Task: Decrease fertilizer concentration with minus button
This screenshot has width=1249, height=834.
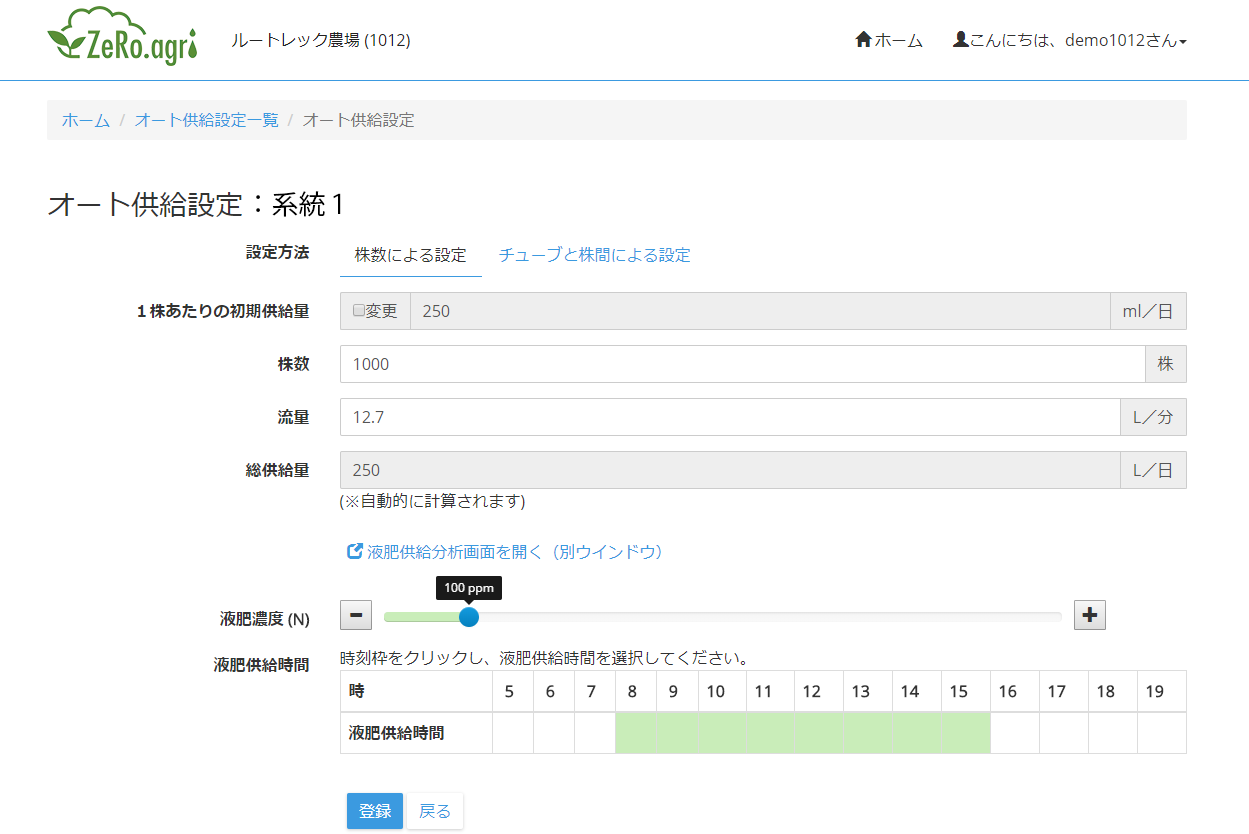Action: [356, 615]
